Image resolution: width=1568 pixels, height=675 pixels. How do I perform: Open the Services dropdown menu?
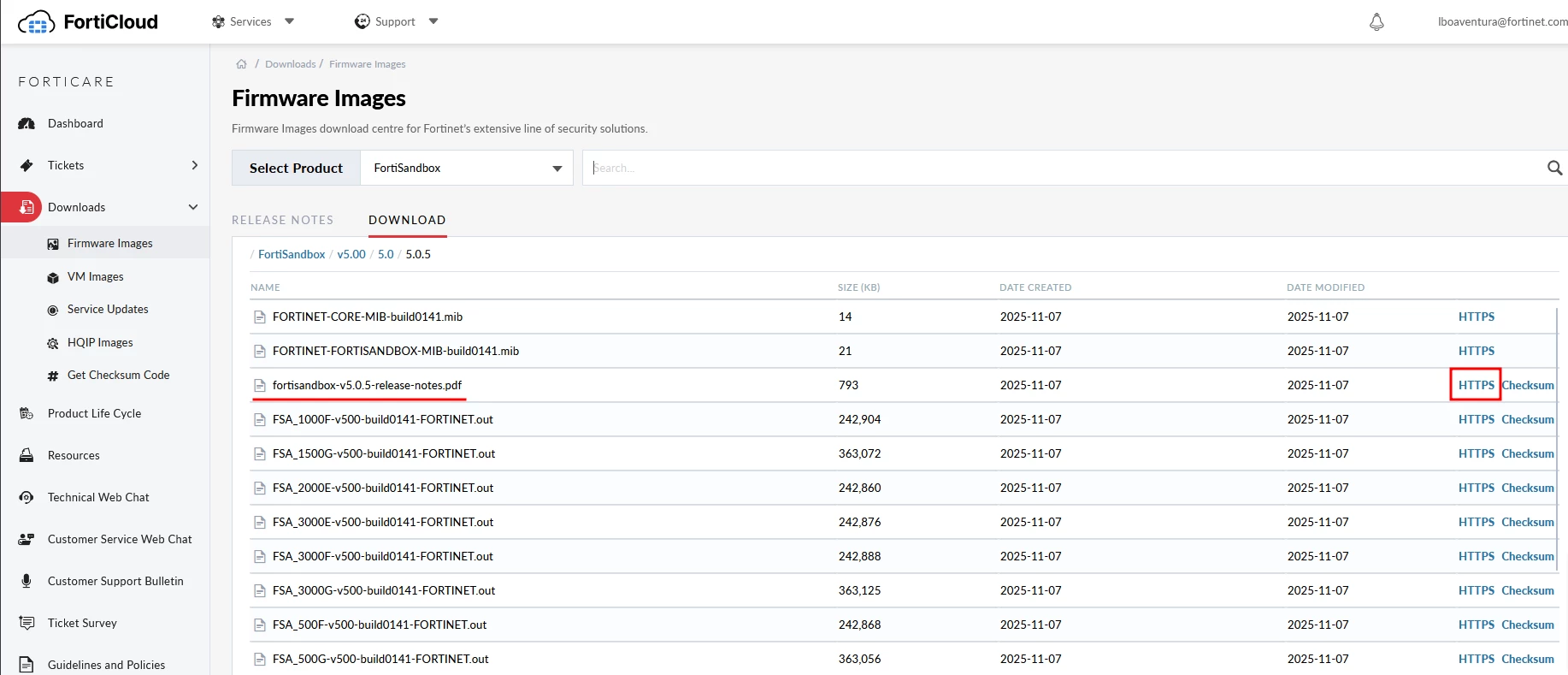pyautogui.click(x=253, y=21)
